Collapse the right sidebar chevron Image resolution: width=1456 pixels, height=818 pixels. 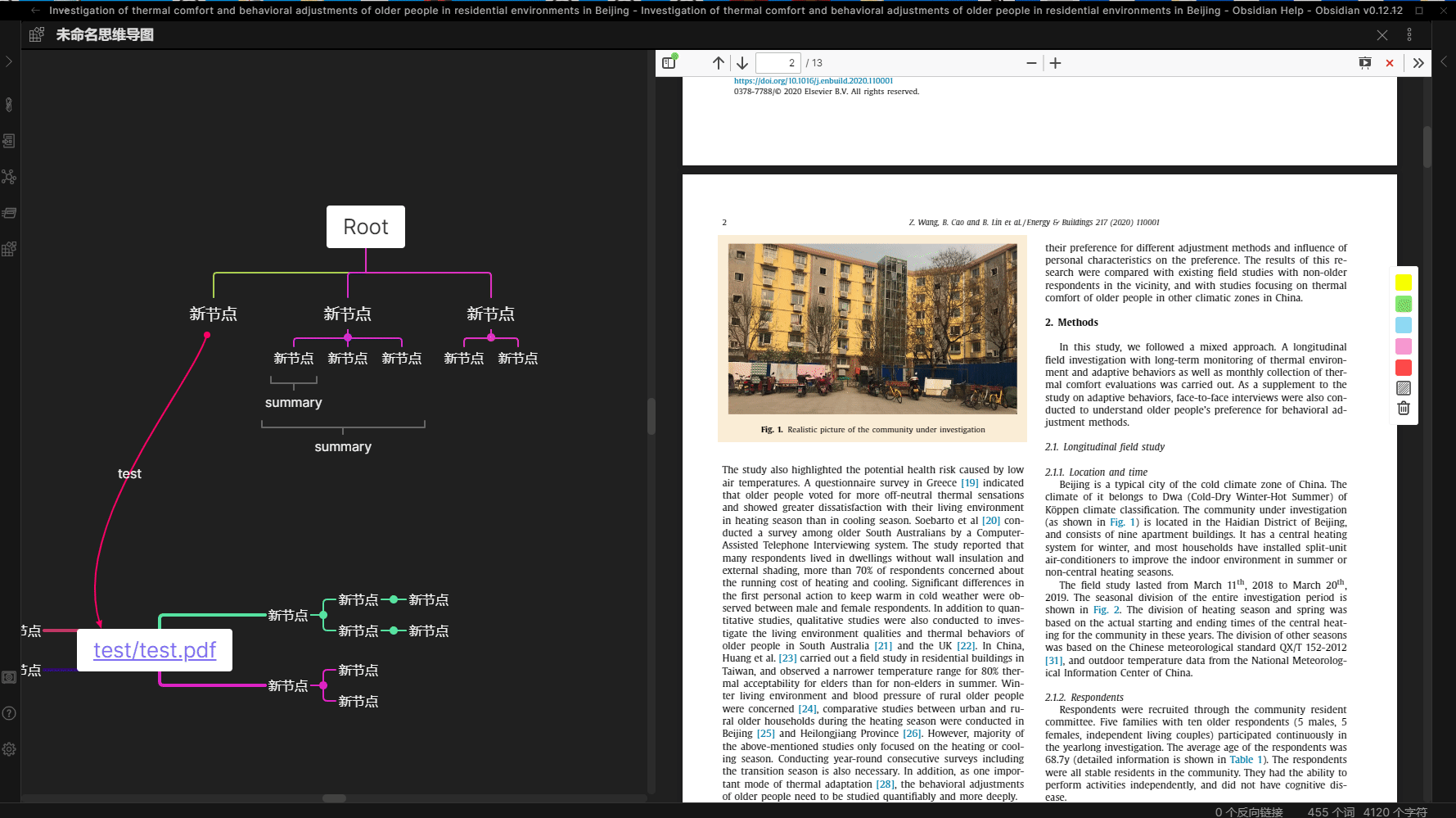(1444, 61)
